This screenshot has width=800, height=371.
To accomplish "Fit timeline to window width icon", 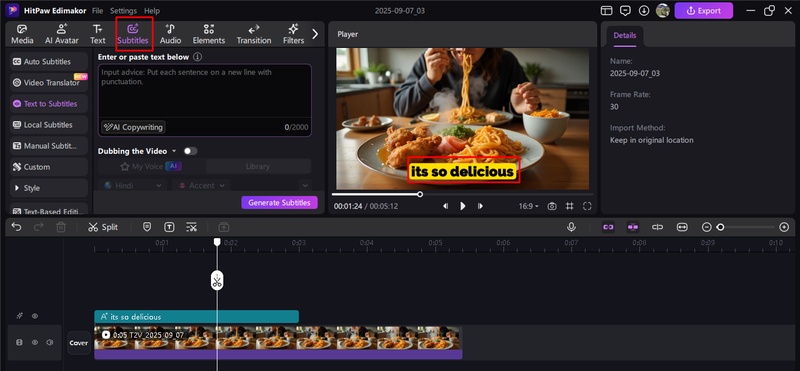I will tap(682, 227).
